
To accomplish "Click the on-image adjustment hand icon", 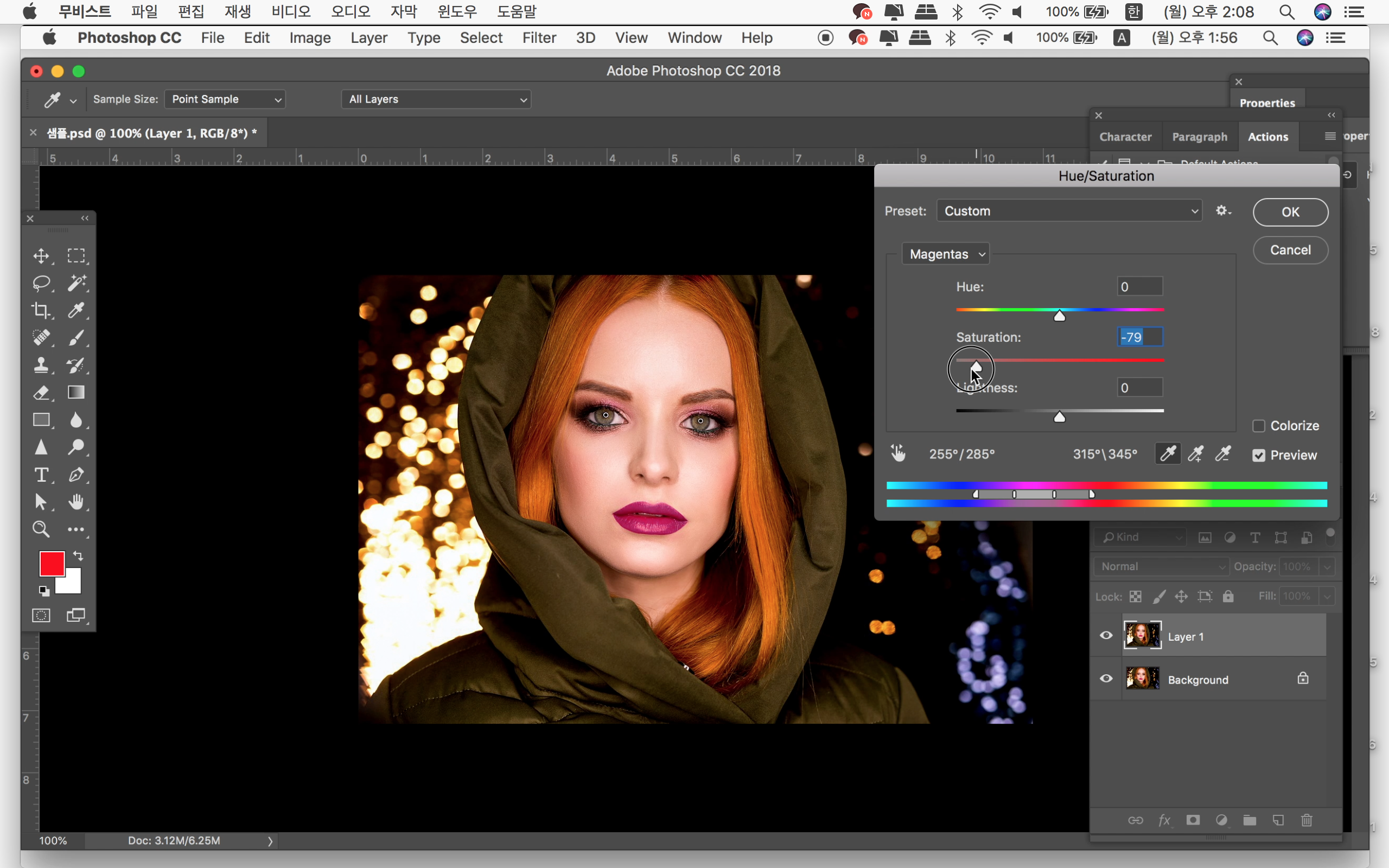I will point(899,454).
